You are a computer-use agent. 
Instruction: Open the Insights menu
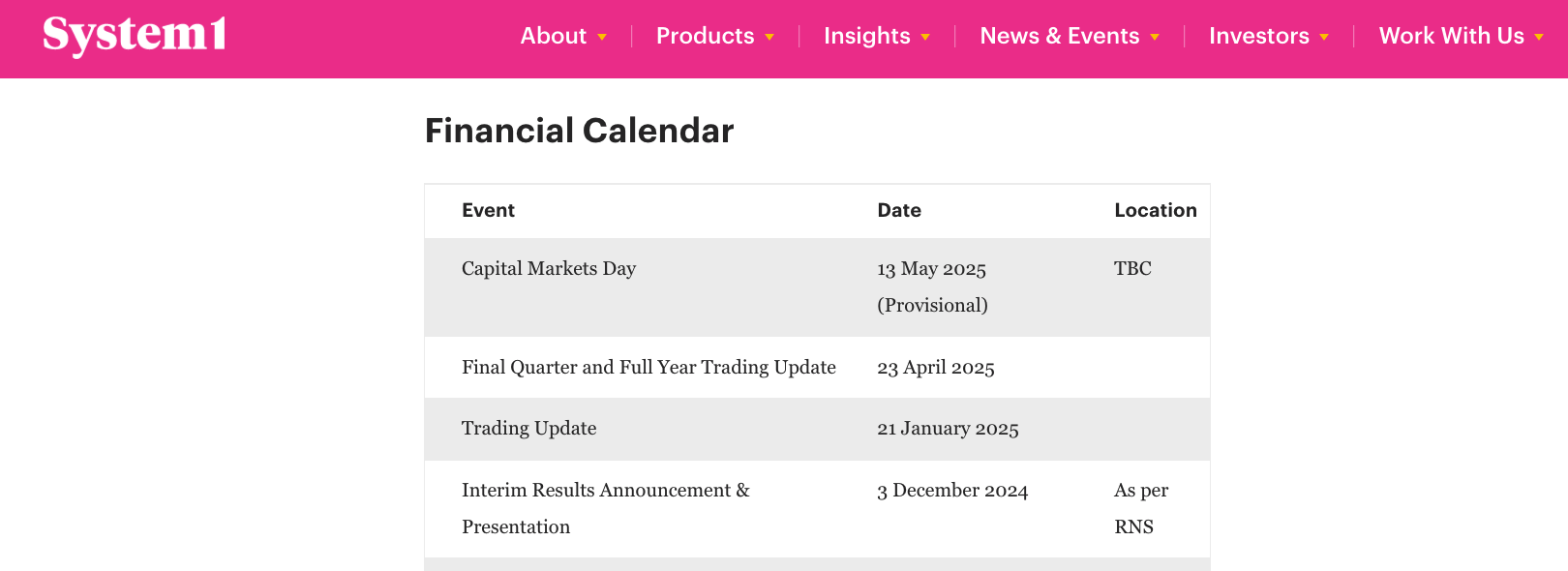tap(867, 36)
